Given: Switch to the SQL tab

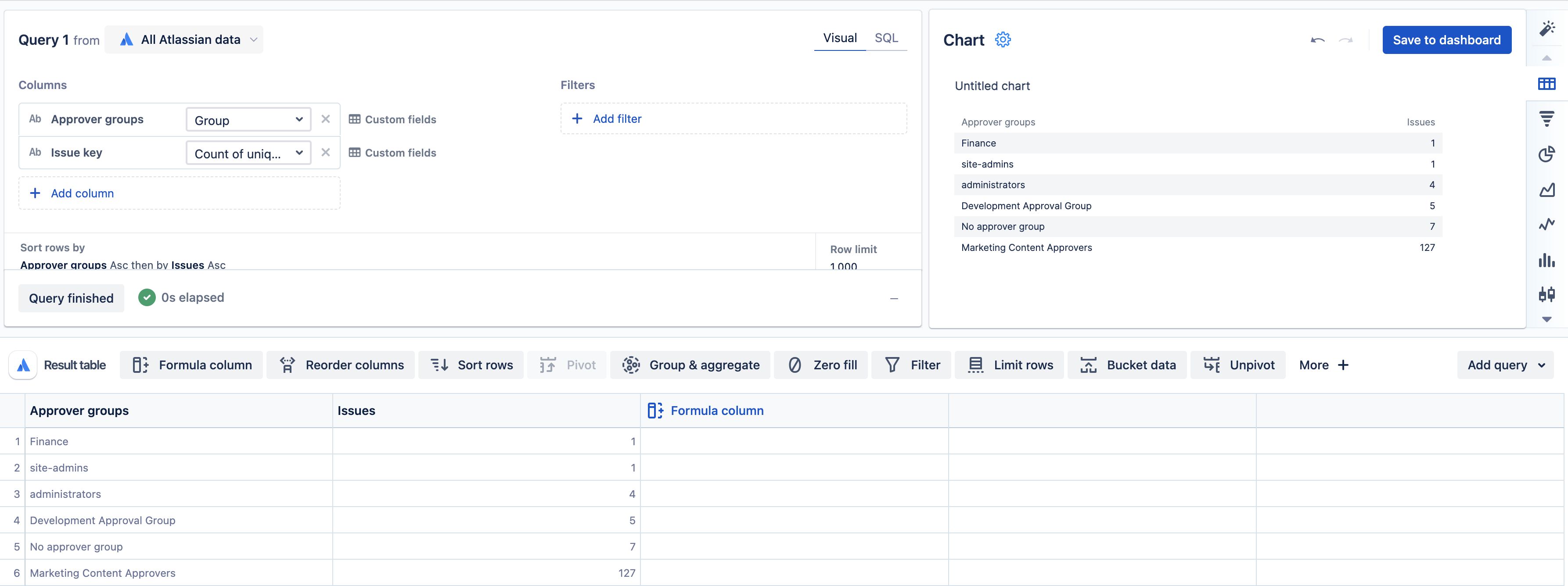Looking at the screenshot, I should pos(886,38).
